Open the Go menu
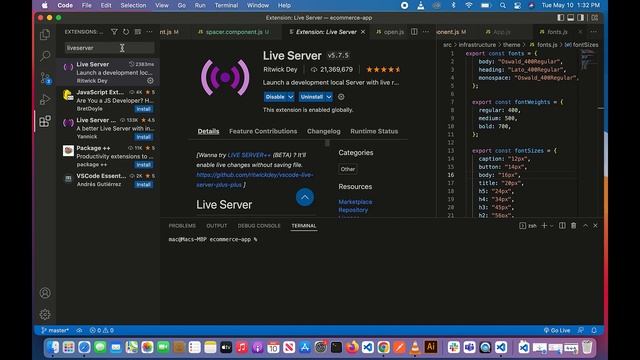Viewport: 640px width, 360px height. click(x=182, y=5)
